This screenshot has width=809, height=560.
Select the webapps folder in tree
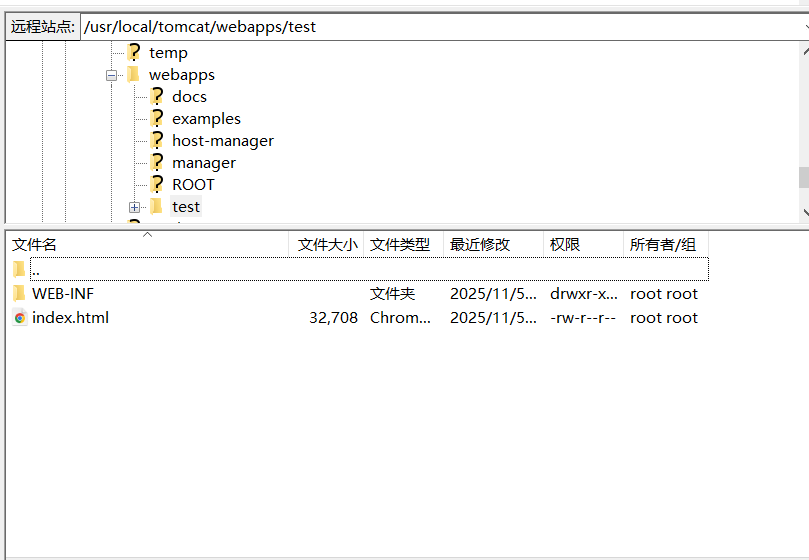[182, 75]
